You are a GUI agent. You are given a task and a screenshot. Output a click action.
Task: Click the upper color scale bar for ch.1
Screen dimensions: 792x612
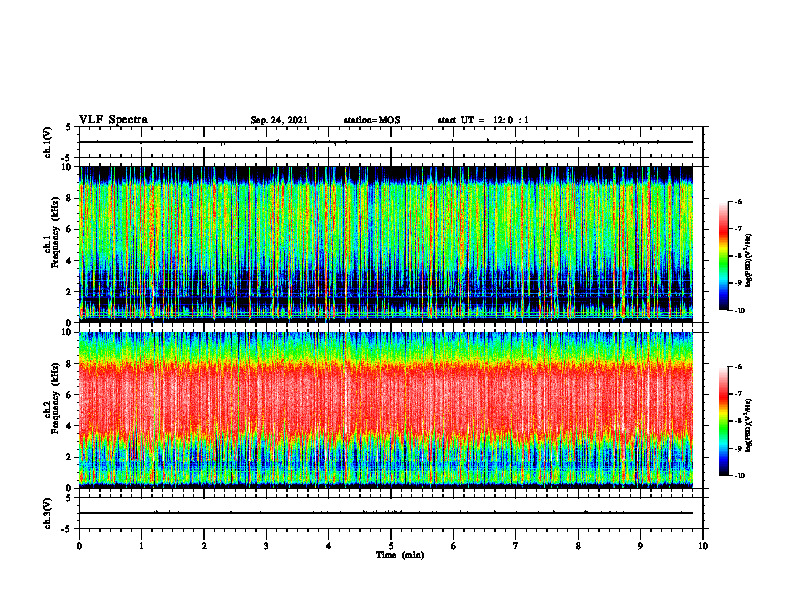click(x=723, y=256)
